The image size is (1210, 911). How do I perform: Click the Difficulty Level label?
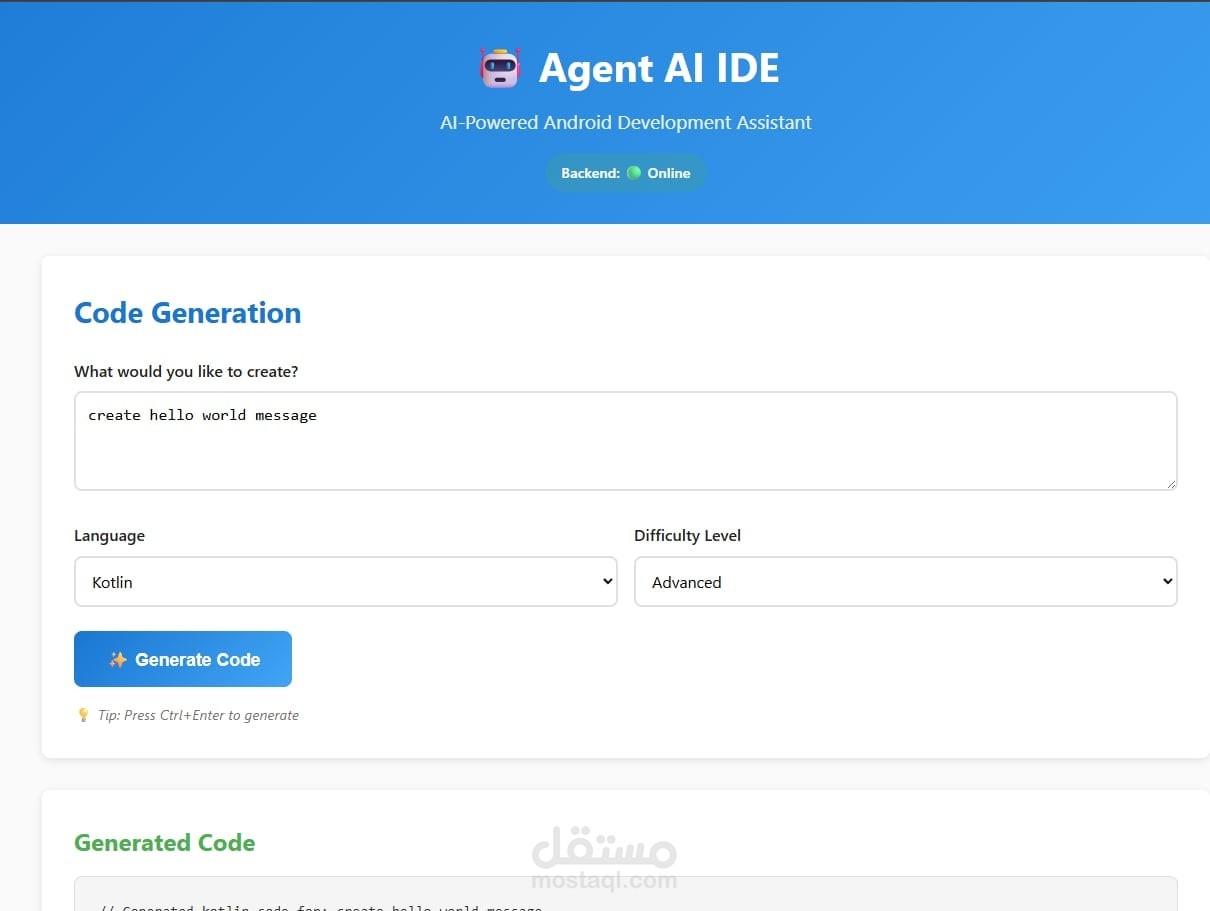[687, 535]
